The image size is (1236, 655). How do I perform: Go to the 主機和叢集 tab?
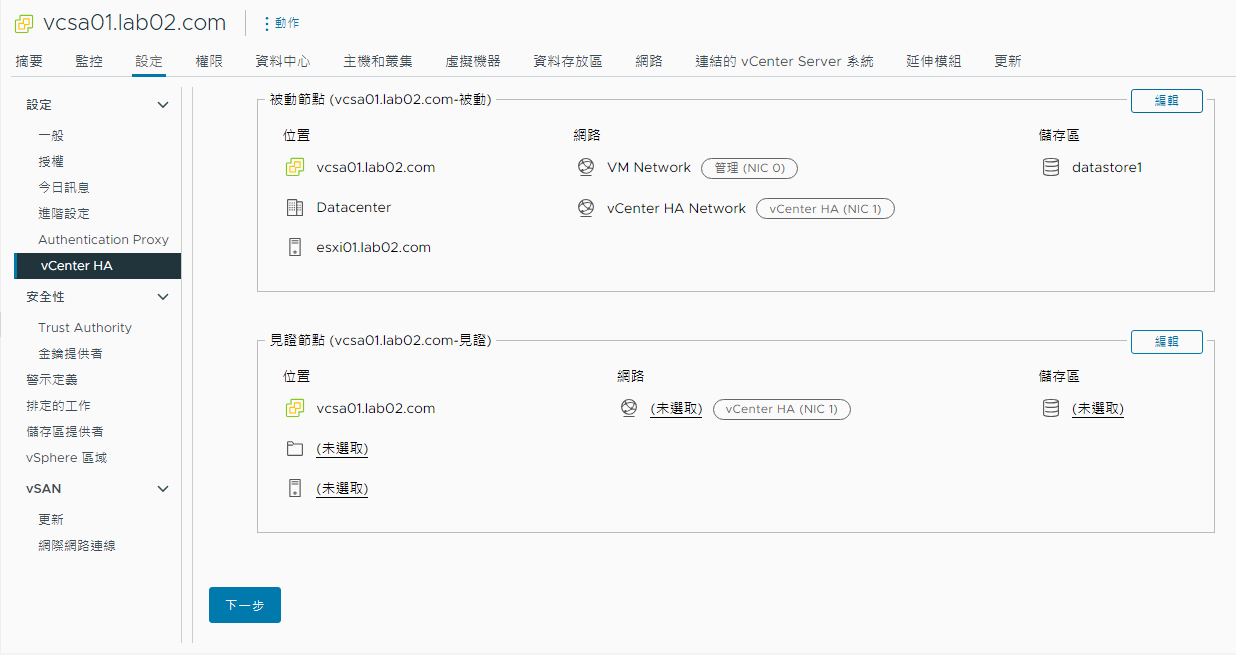[378, 61]
